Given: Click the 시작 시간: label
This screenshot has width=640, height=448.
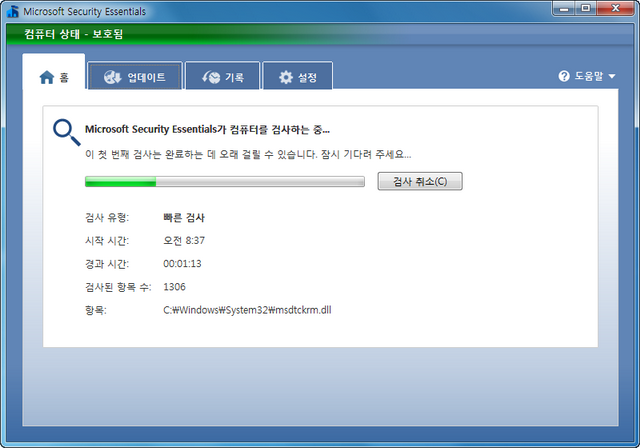Looking at the screenshot, I should [x=107, y=241].
